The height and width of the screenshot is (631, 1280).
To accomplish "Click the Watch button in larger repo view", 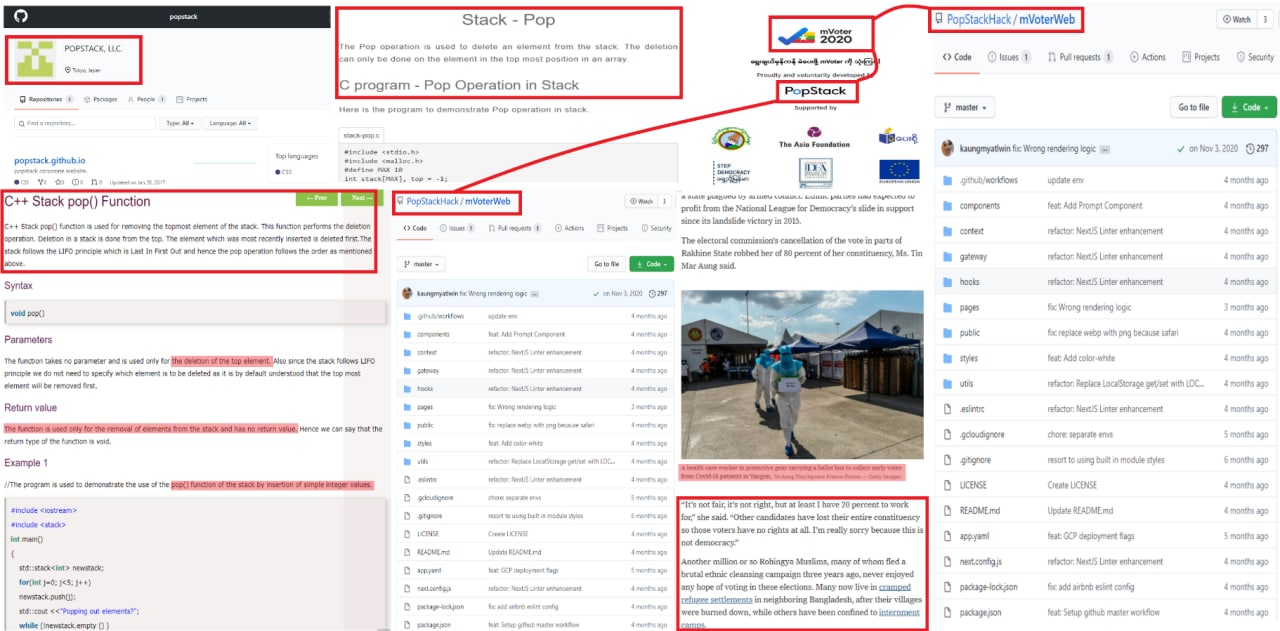I will point(1235,19).
